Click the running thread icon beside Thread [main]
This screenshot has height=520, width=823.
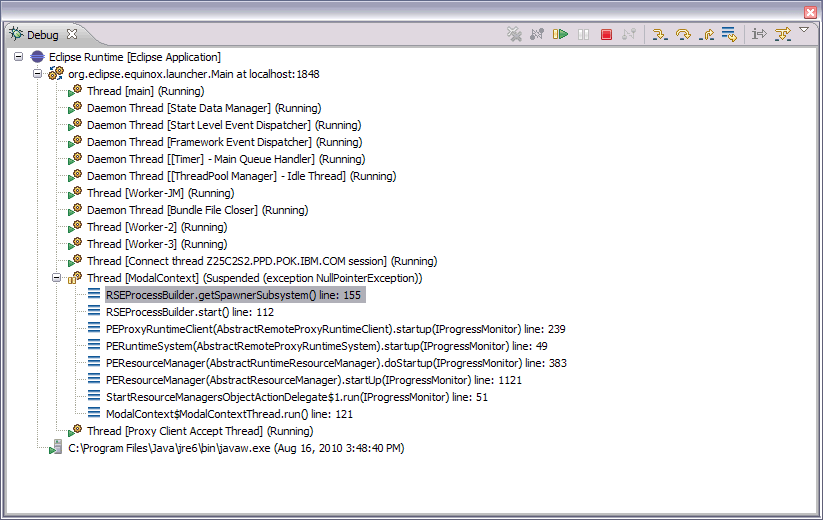(75, 91)
